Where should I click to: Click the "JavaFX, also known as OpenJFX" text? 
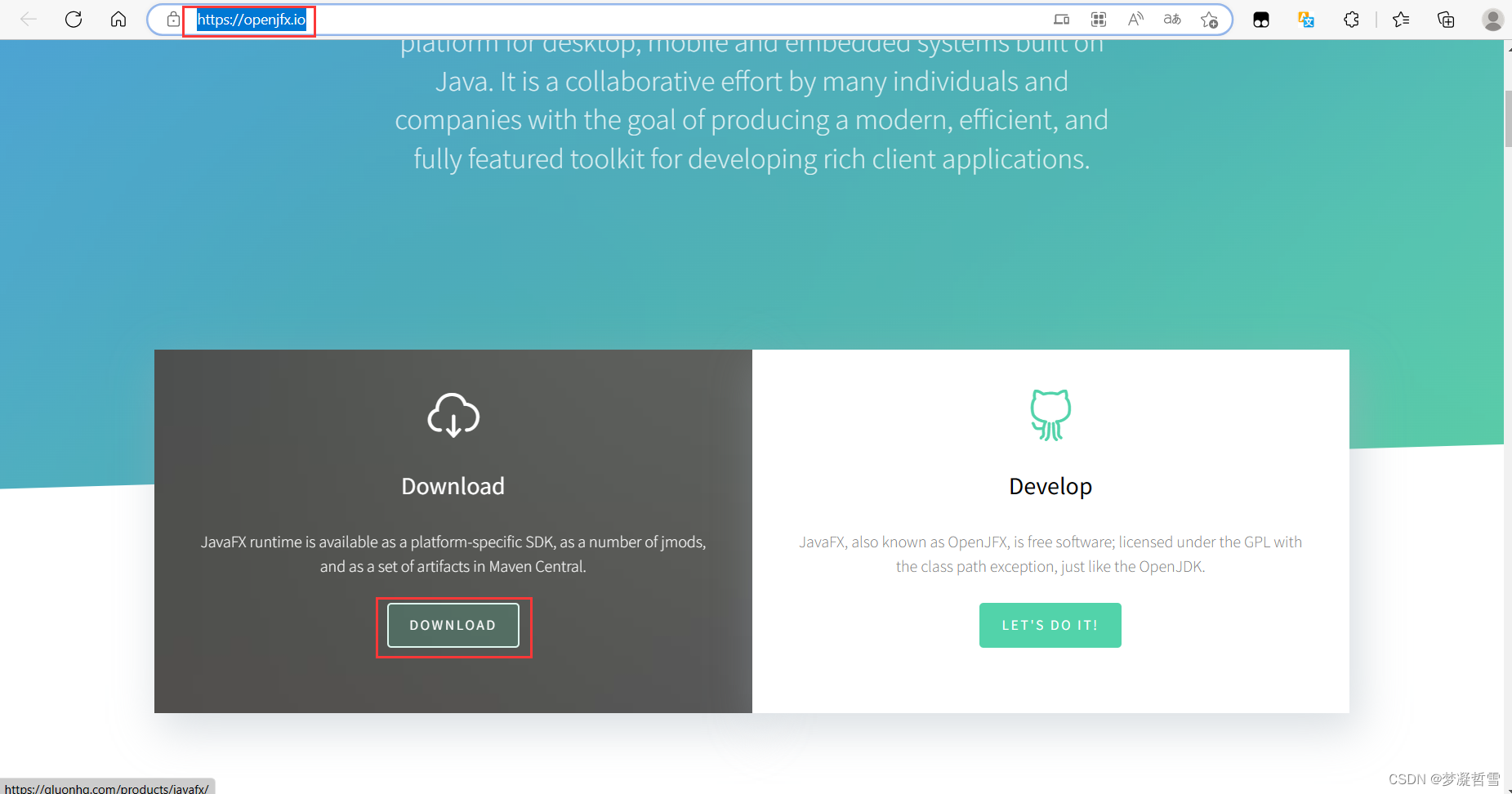pos(1050,555)
